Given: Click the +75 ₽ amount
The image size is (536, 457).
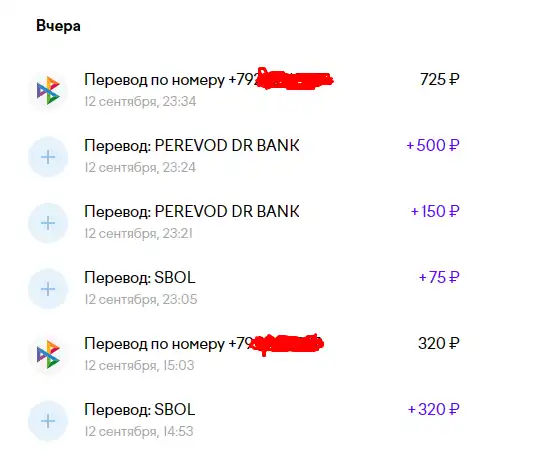Looking at the screenshot, I should (x=439, y=278).
